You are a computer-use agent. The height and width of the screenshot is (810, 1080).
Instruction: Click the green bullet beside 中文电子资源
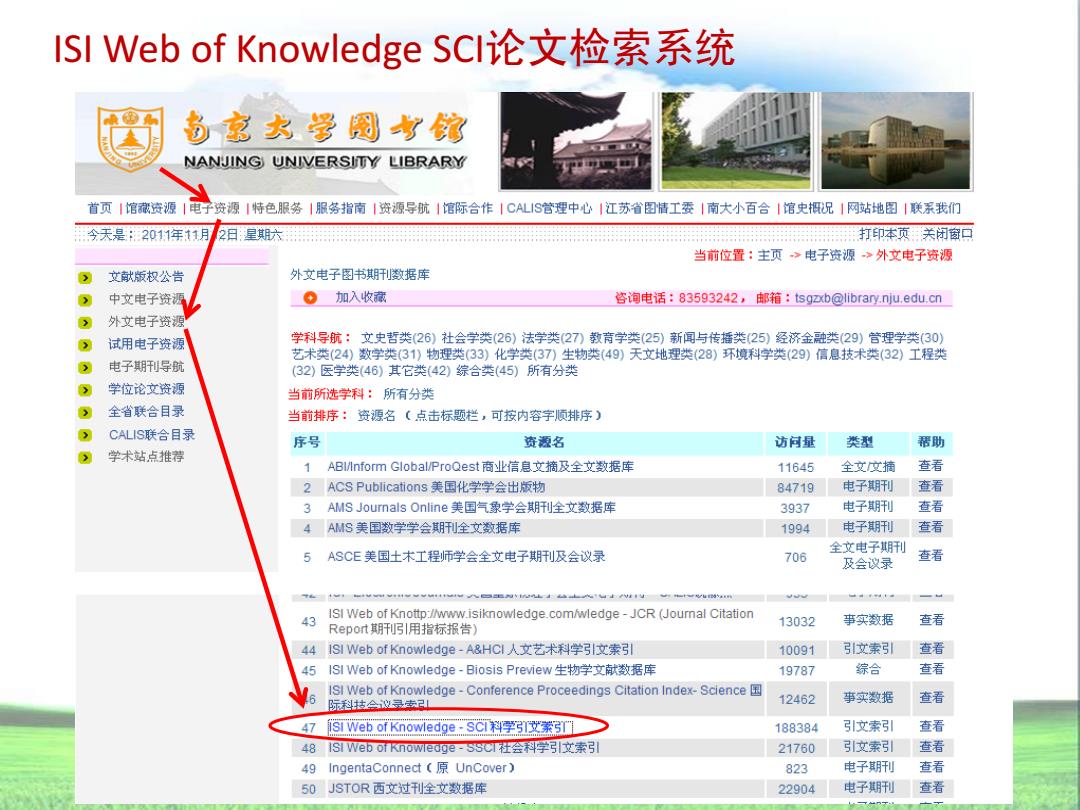pyautogui.click(x=85, y=300)
